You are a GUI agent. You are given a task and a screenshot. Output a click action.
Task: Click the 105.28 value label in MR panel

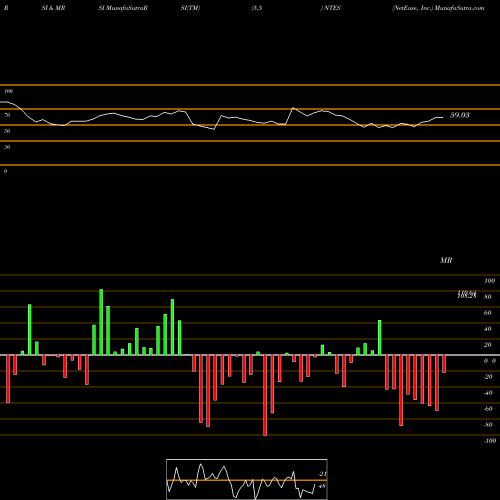[x=467, y=296]
